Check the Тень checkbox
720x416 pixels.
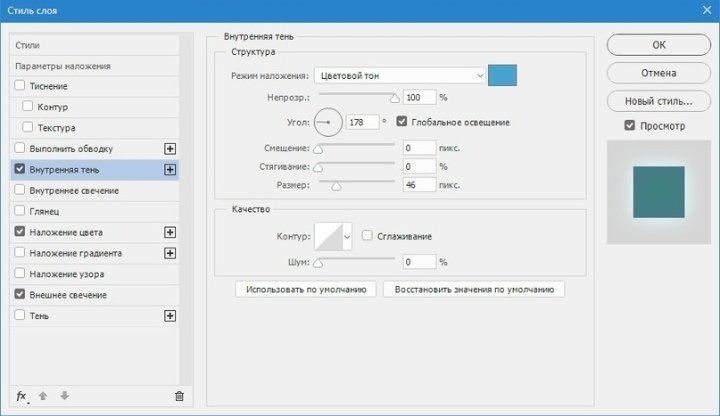coord(20,315)
